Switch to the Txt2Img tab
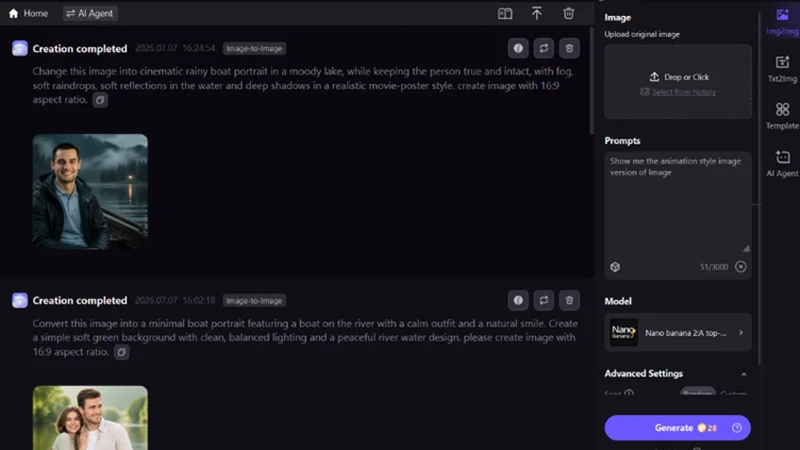800x450 pixels. click(x=782, y=69)
